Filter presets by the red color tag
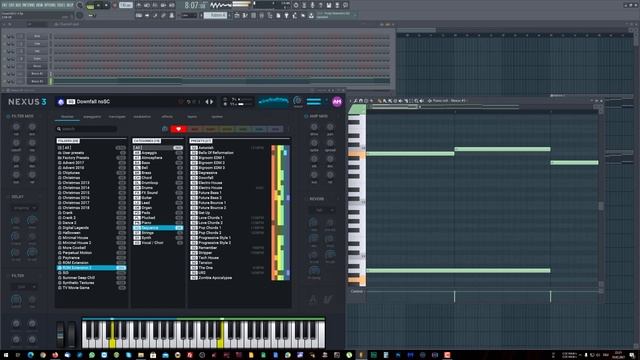640x360 pixels. tap(194, 129)
